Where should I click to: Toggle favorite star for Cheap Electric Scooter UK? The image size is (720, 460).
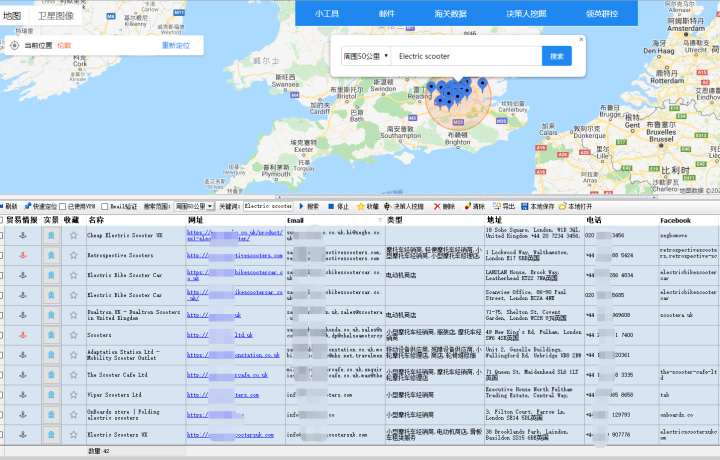(x=73, y=236)
